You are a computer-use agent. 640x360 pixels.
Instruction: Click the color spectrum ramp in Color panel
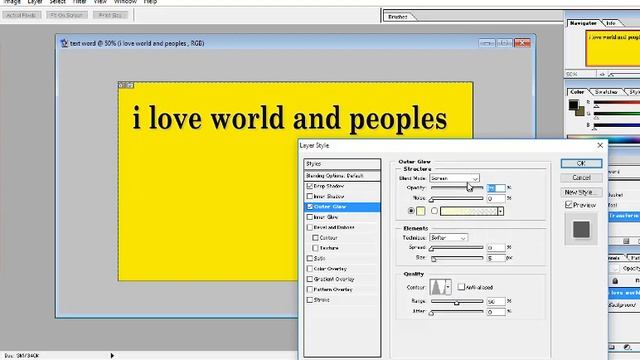(x=604, y=140)
